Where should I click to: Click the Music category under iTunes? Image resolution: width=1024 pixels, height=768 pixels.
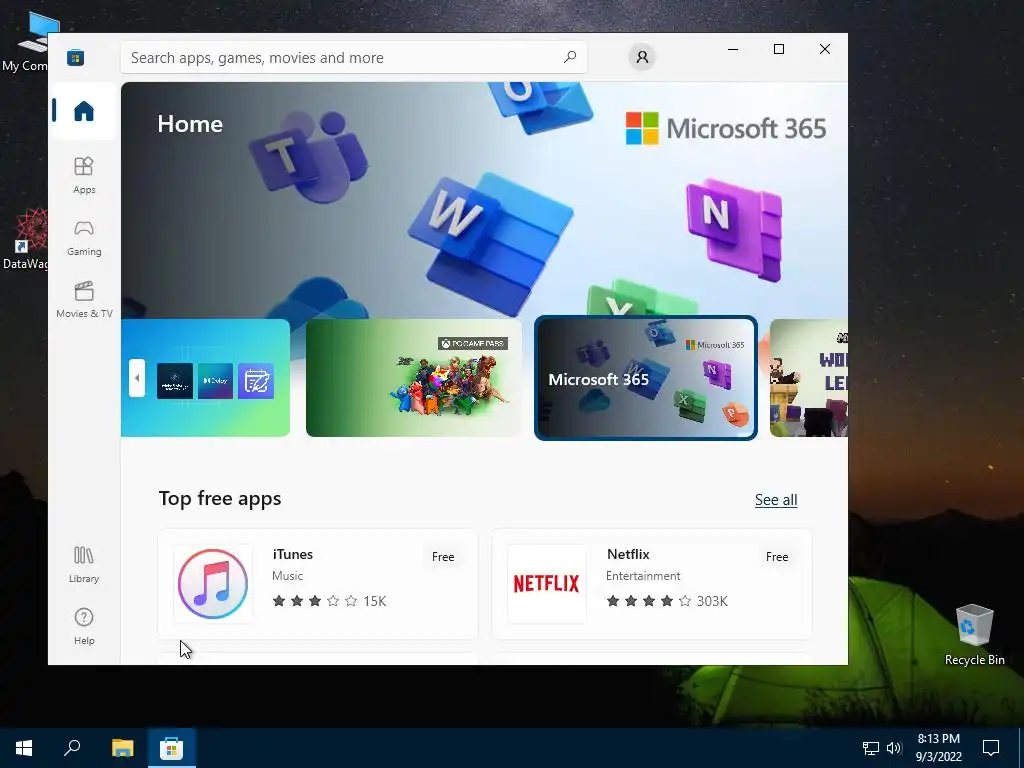click(287, 576)
